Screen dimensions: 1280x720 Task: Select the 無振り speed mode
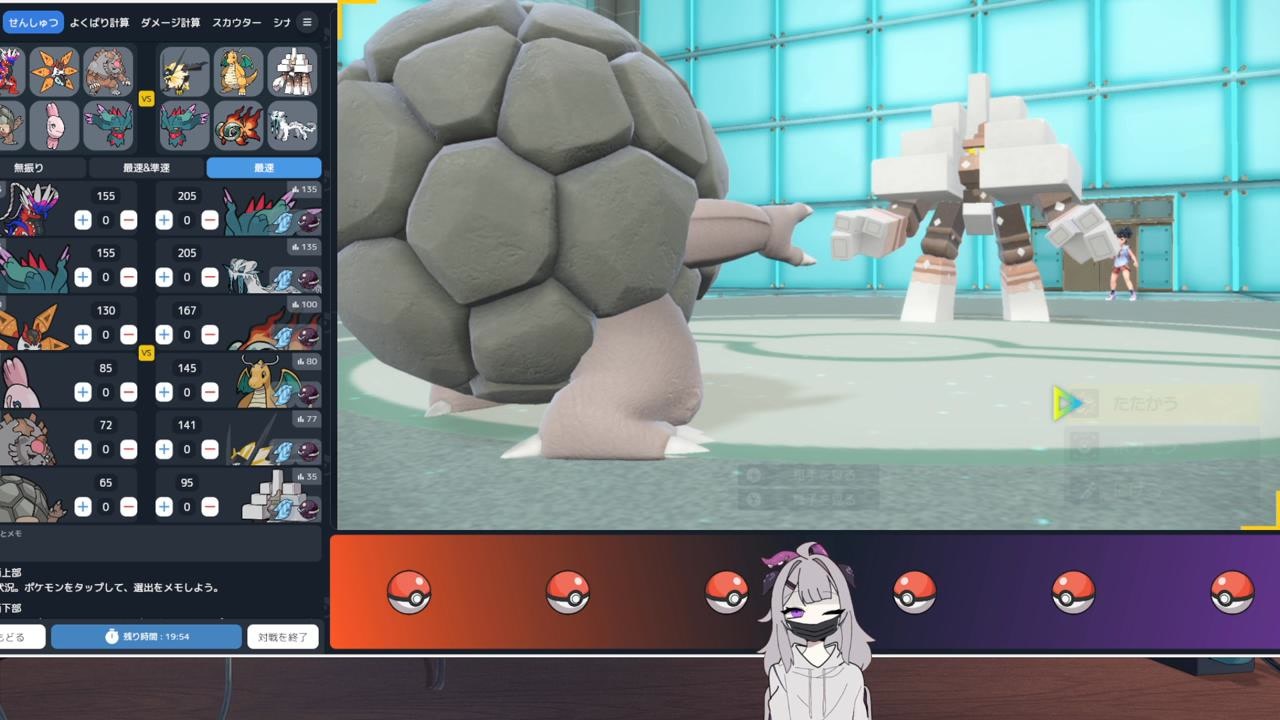(x=29, y=168)
